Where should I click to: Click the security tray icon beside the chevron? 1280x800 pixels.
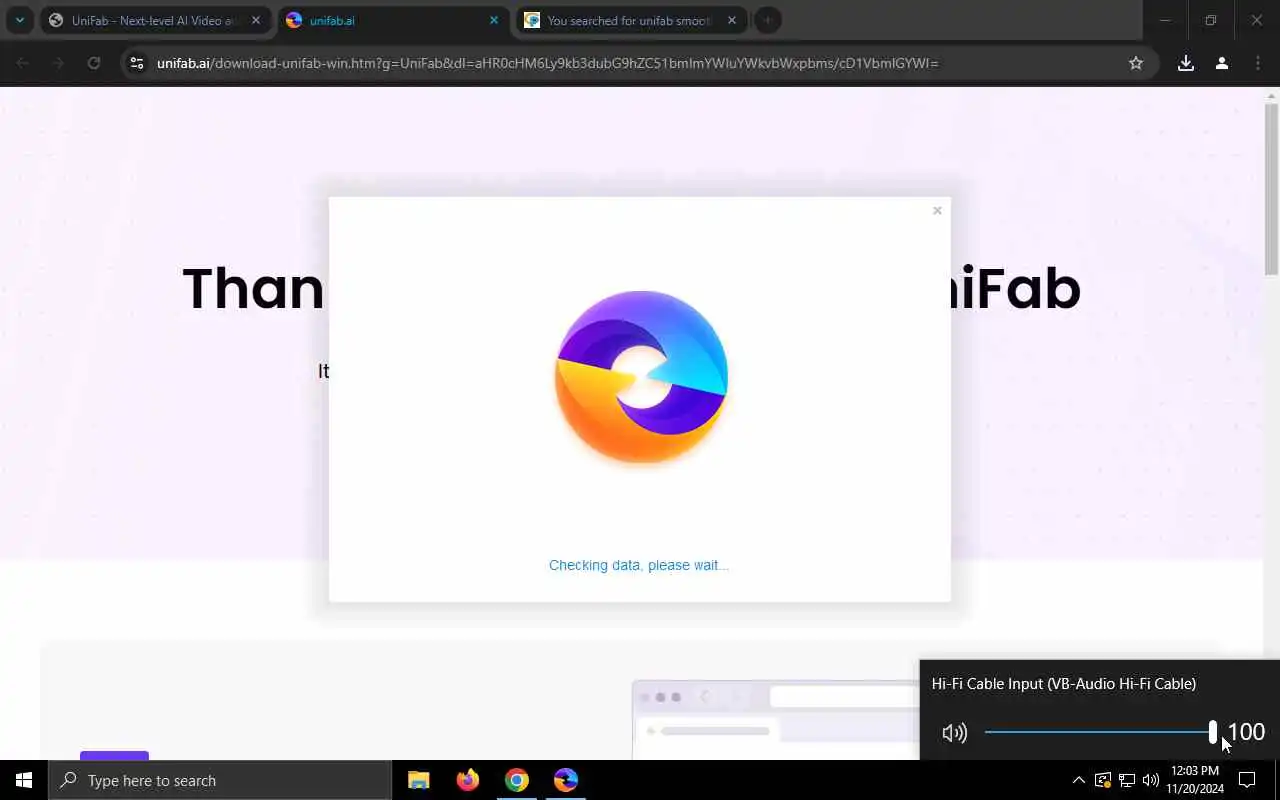tap(1103, 780)
